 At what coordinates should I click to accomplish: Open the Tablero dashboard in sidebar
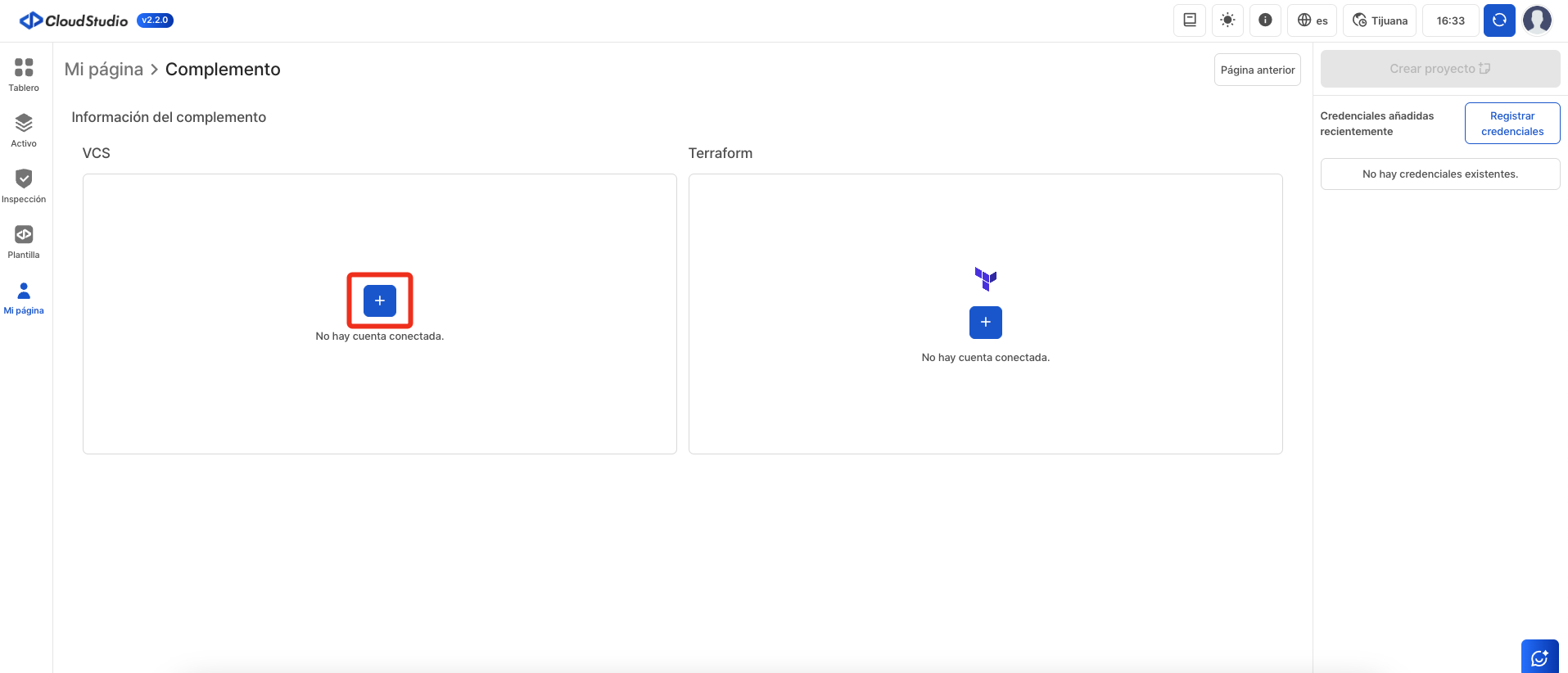click(24, 74)
